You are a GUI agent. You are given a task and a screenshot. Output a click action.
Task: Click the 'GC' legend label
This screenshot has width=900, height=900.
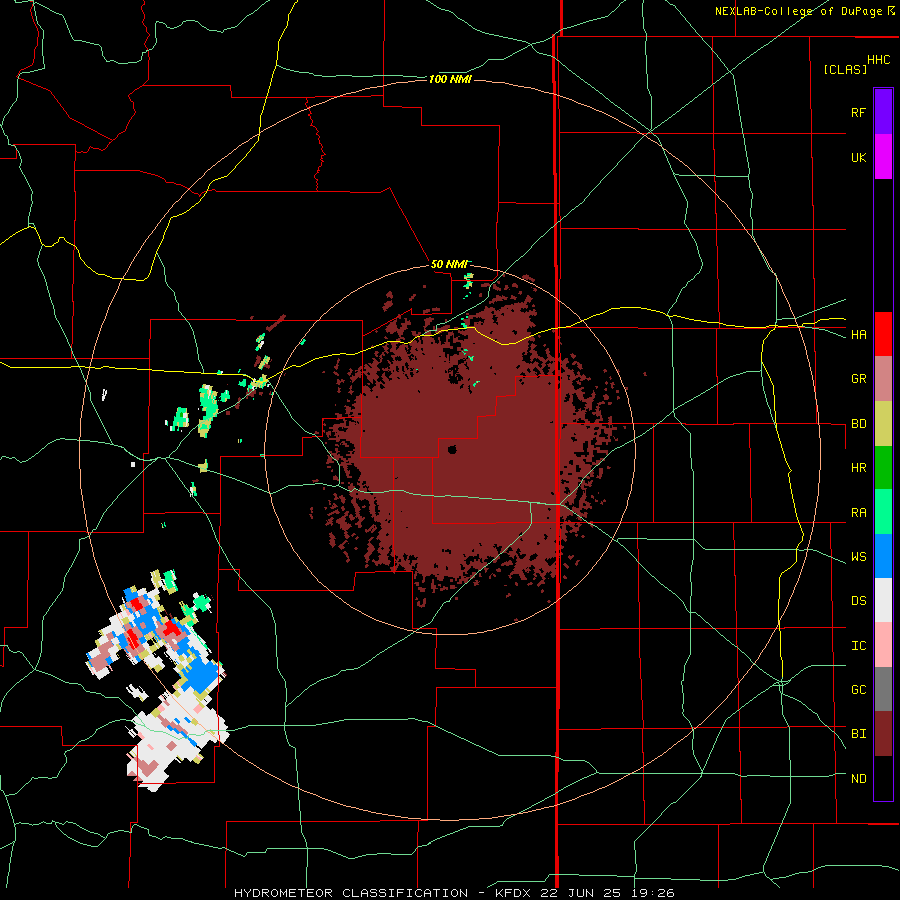tap(858, 690)
